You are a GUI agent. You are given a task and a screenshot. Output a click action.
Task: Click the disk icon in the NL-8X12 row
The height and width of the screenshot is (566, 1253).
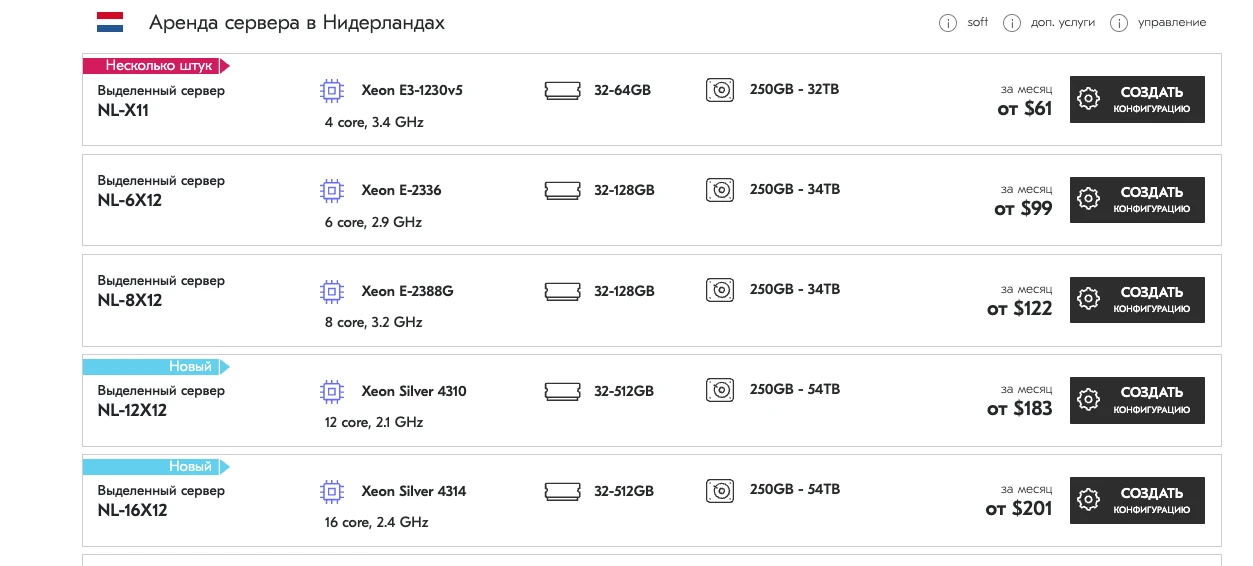(720, 290)
